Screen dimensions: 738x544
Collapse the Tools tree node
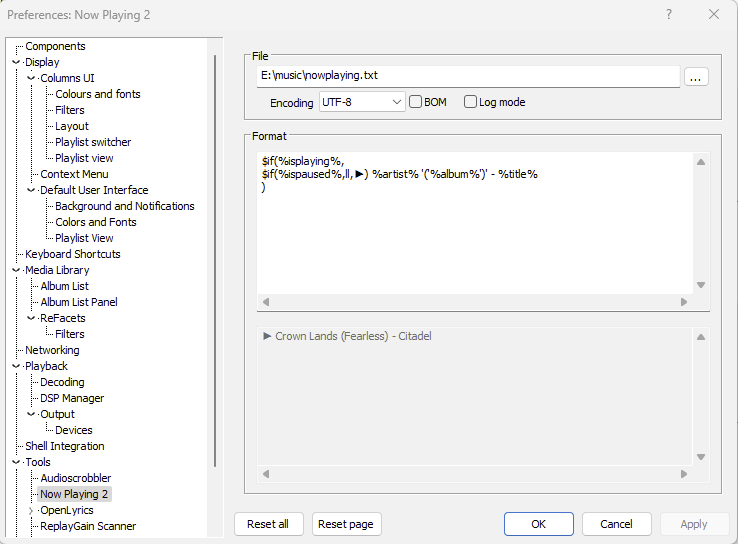coord(16,462)
